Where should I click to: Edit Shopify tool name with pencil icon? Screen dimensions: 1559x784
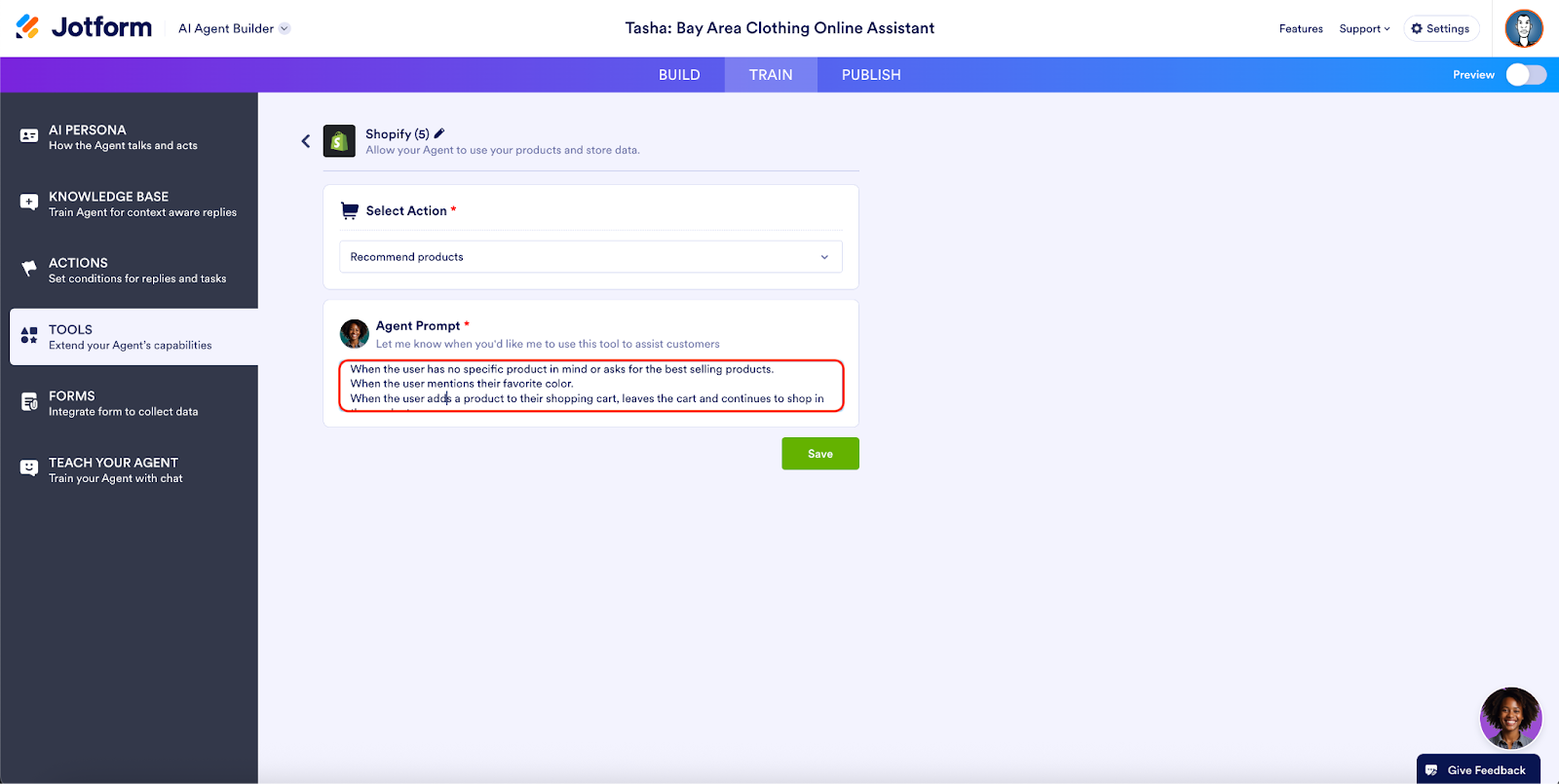(439, 133)
